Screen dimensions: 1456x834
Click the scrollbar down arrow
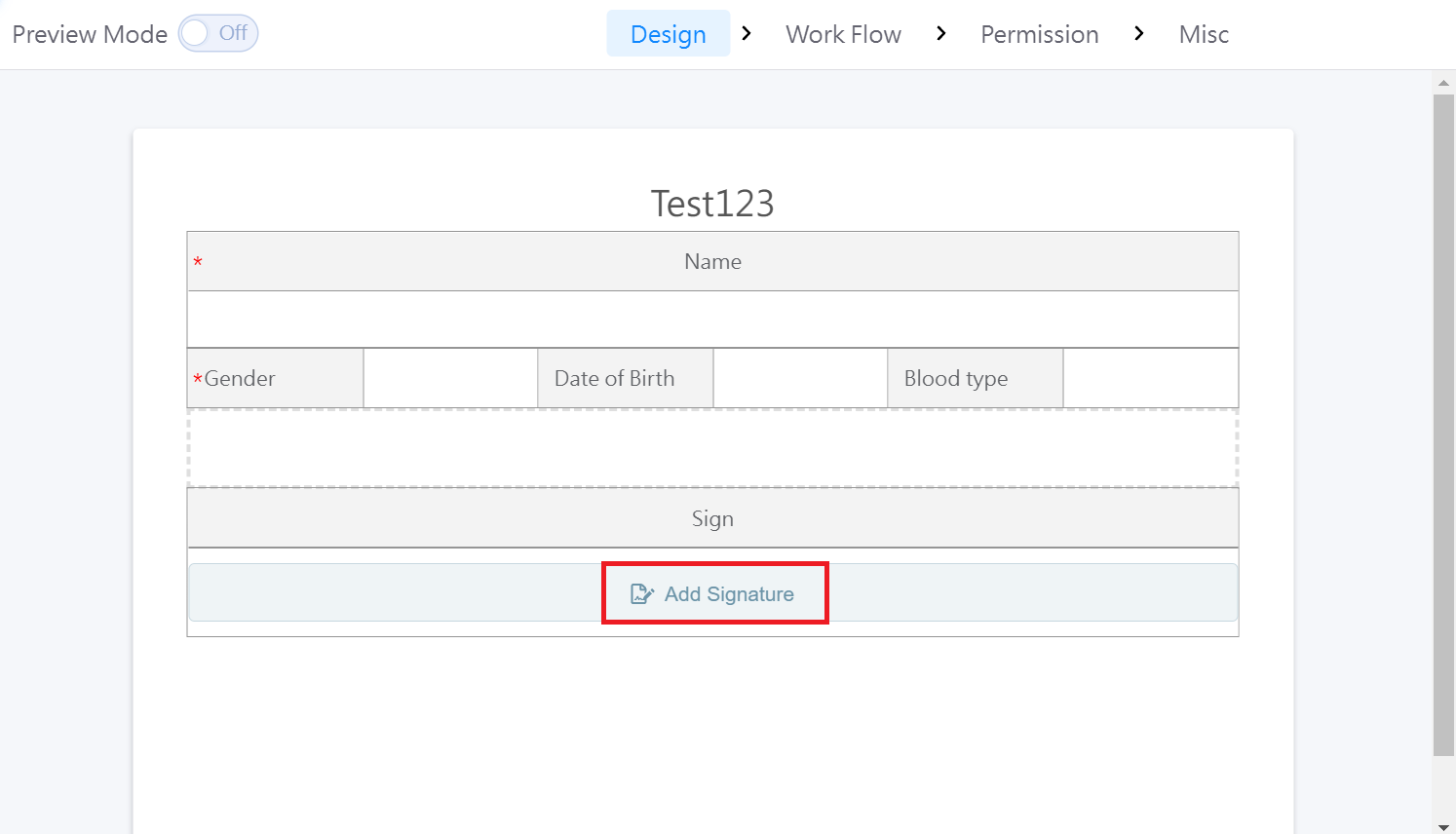(x=1443, y=826)
